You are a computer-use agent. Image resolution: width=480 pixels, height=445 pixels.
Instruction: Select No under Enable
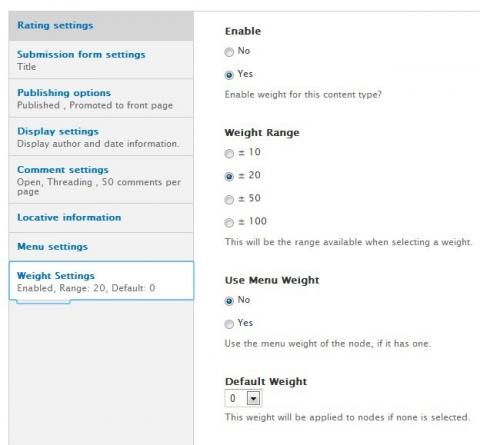pyautogui.click(x=229, y=52)
